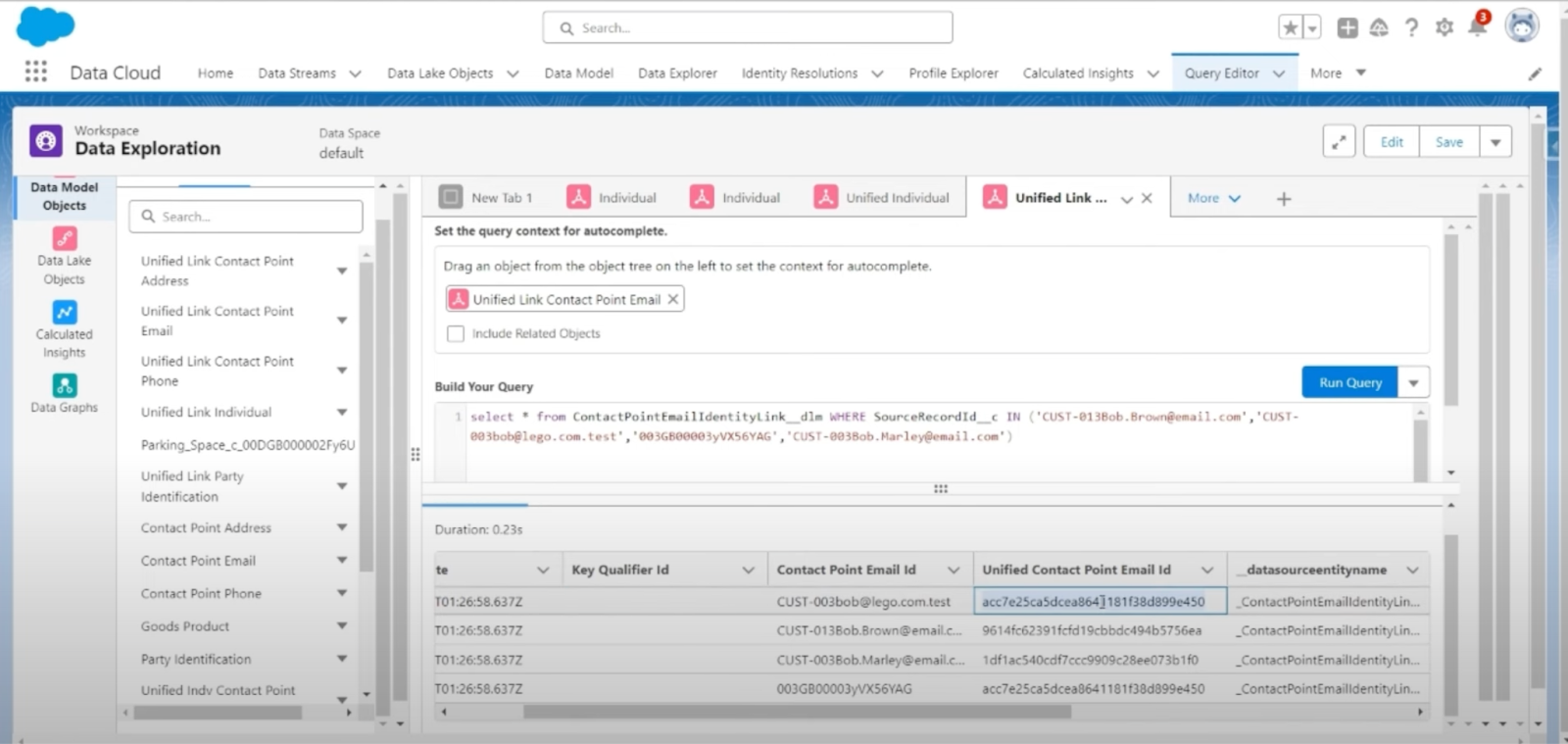1568x744 pixels.
Task: Open Query Editor tab dropdown chevron
Action: (1279, 74)
